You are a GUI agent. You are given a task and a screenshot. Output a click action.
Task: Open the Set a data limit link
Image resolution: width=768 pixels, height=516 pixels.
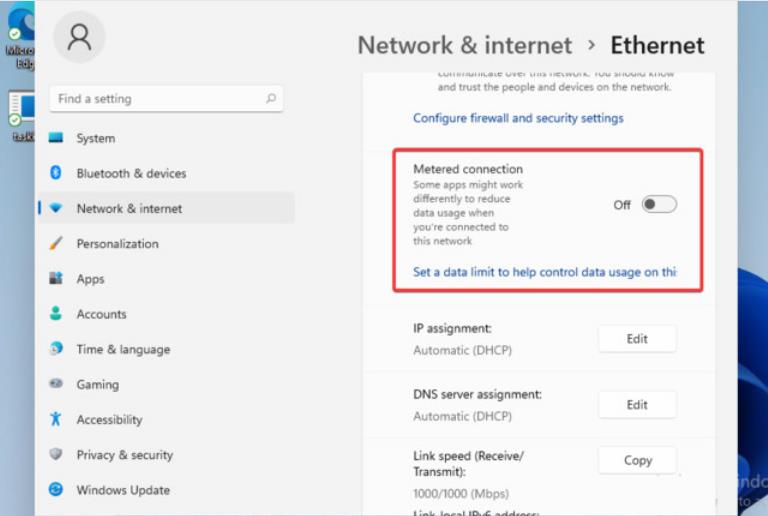pyautogui.click(x=545, y=272)
